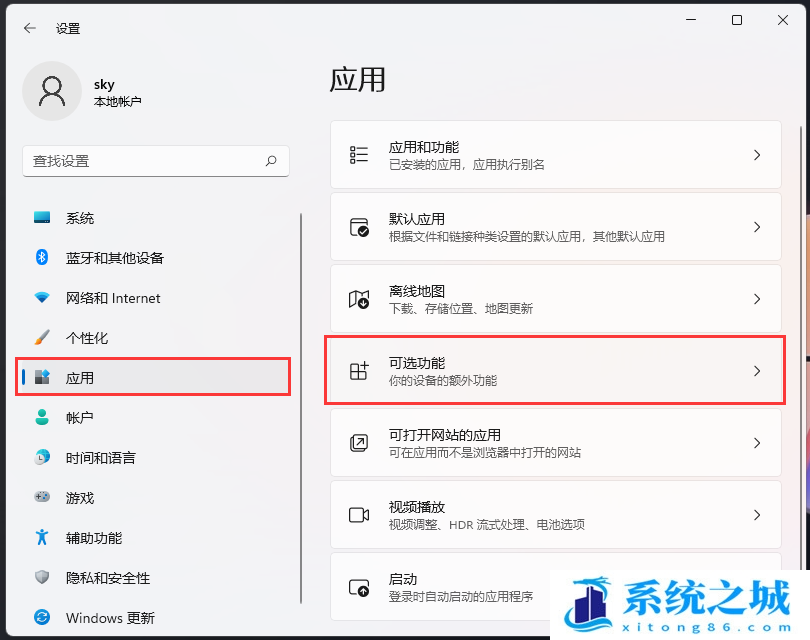
Task: Click the 个性化 paintbrush icon
Action: pyautogui.click(x=42, y=338)
